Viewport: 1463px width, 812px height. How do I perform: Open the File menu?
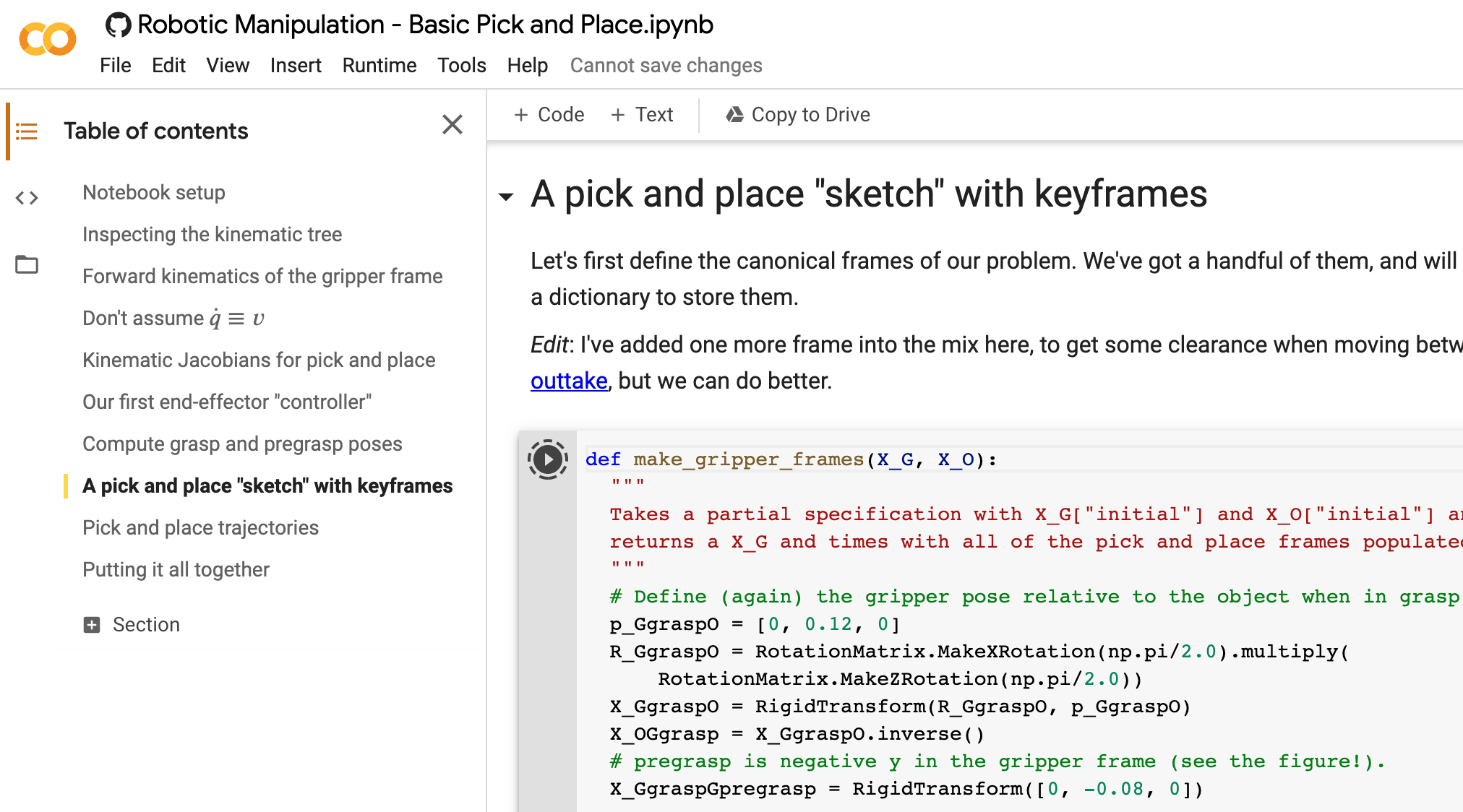point(116,65)
